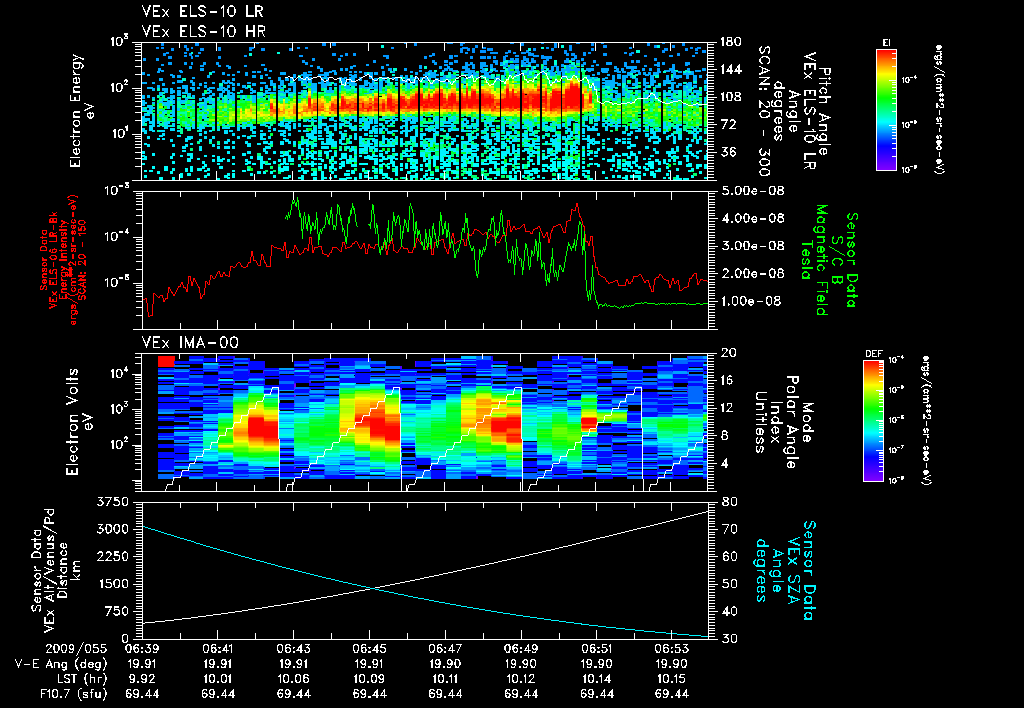The height and width of the screenshot is (708, 1024).
Task: Click the 'VEx ELS-10 HR' plot title
Action: point(204,31)
